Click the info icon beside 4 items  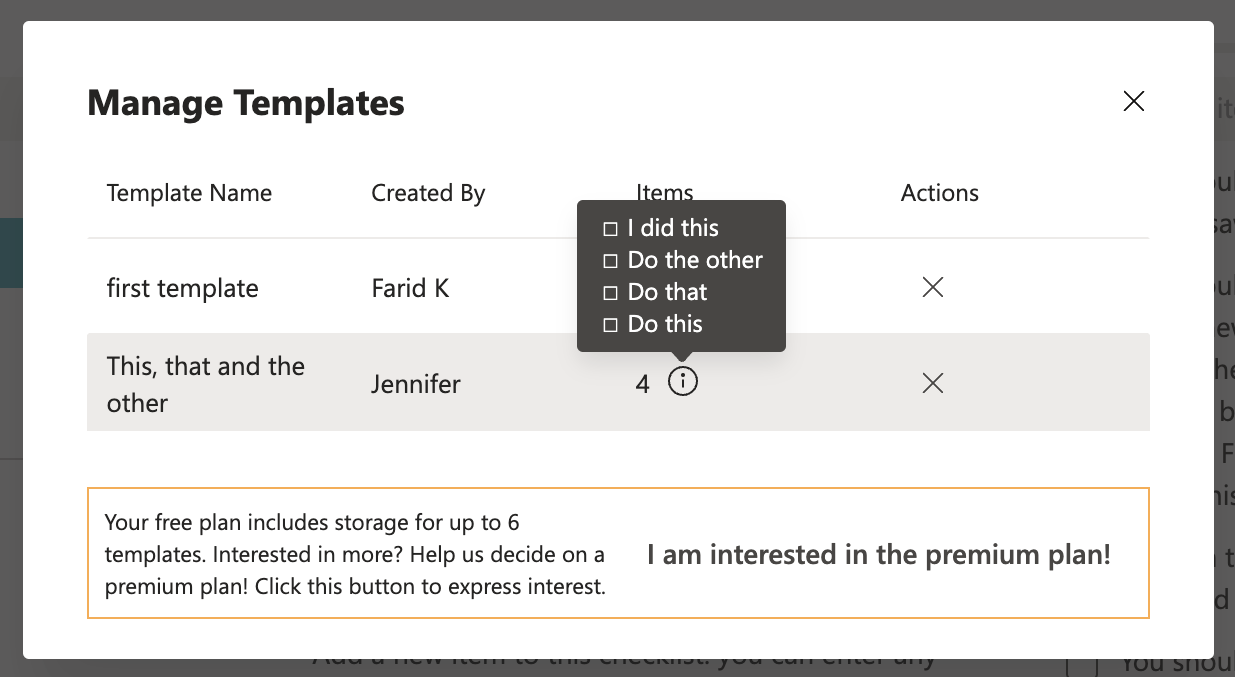pos(683,382)
